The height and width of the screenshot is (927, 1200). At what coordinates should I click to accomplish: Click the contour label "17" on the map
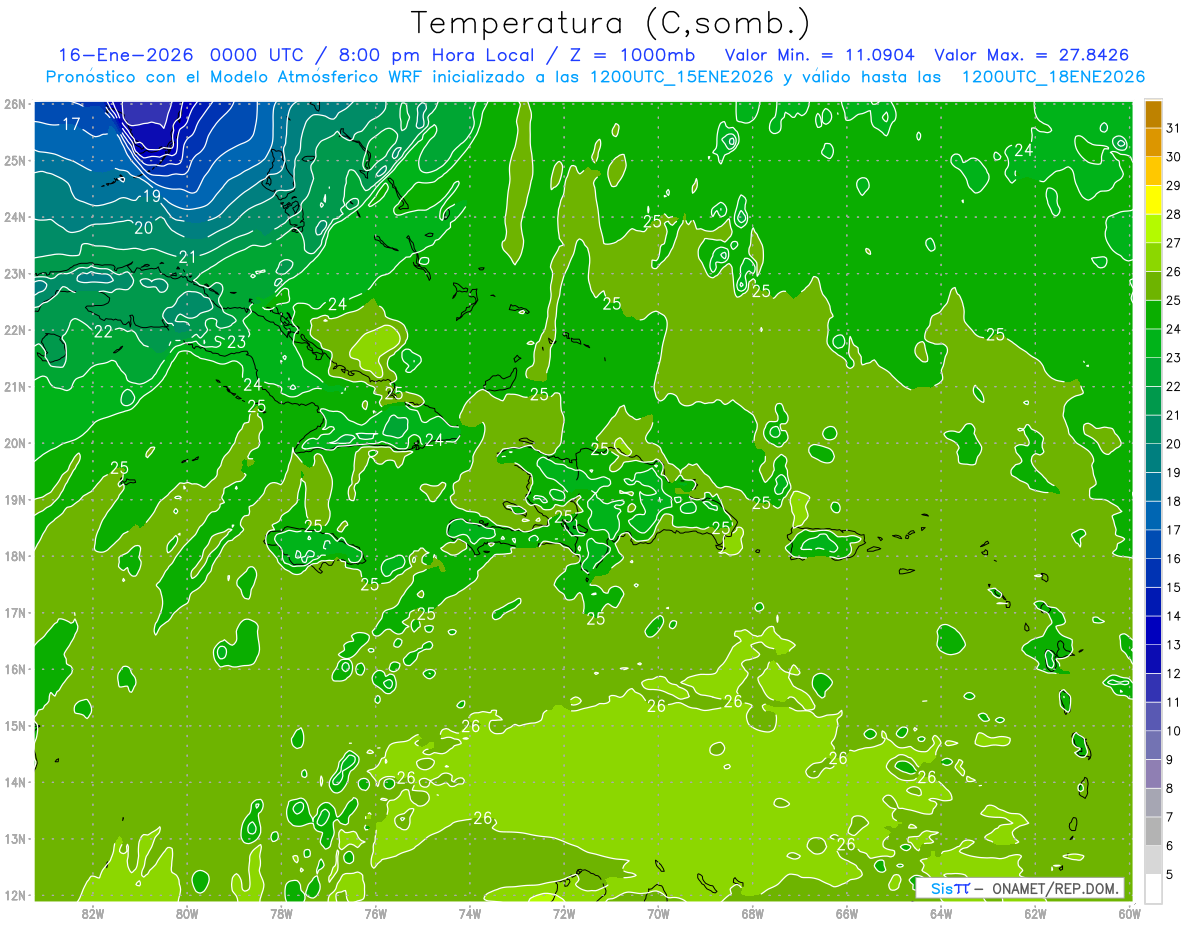click(71, 125)
